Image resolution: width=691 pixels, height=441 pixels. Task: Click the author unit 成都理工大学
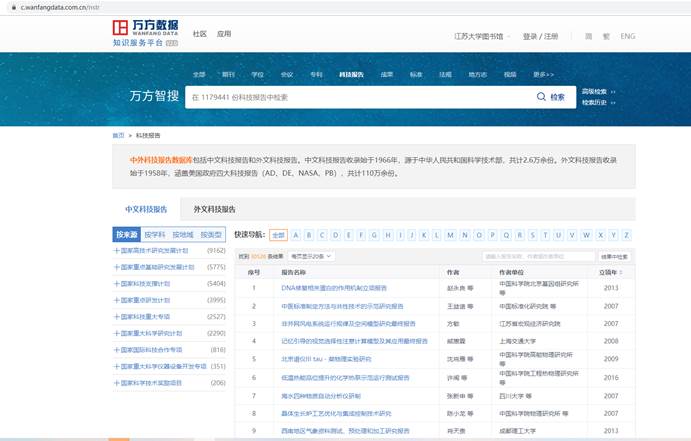[x=518, y=431]
